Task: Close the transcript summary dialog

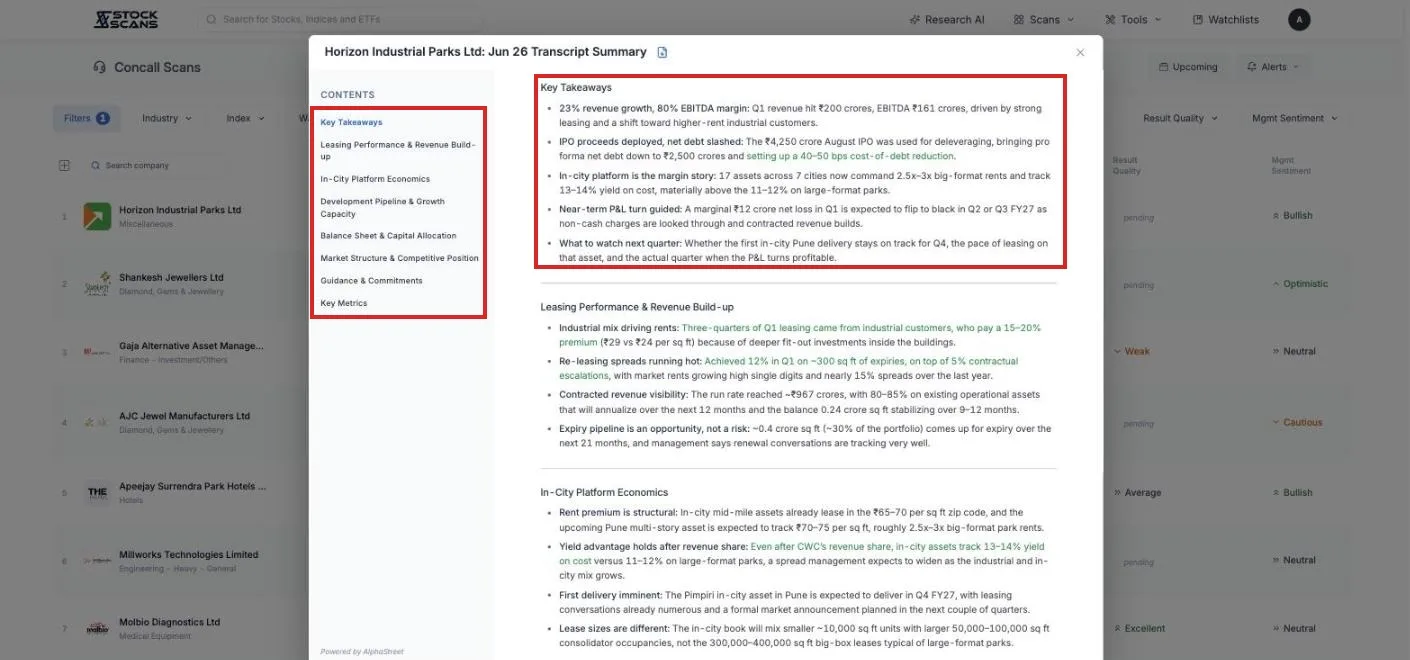Action: point(1080,52)
